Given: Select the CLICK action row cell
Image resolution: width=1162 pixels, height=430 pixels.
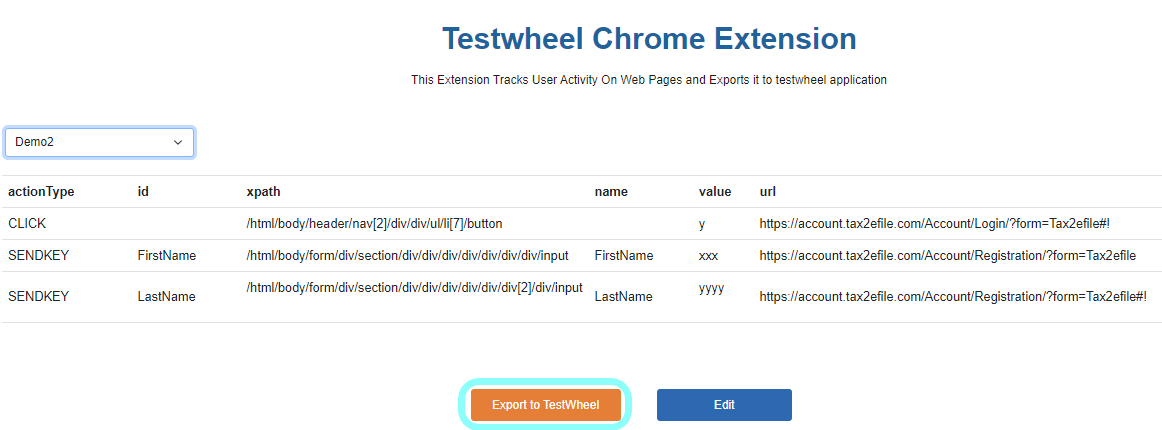Looking at the screenshot, I should coord(27,224).
